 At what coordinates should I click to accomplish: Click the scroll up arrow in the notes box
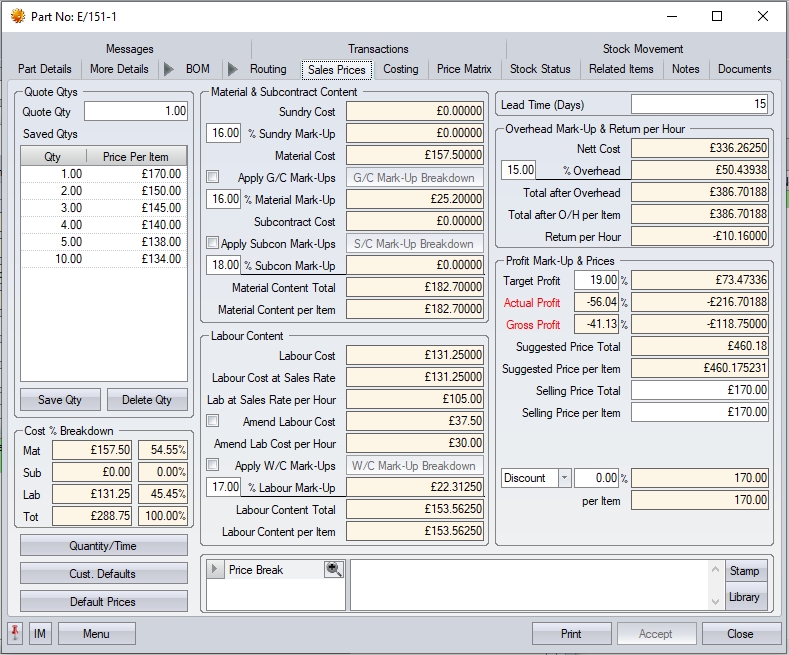(714, 568)
